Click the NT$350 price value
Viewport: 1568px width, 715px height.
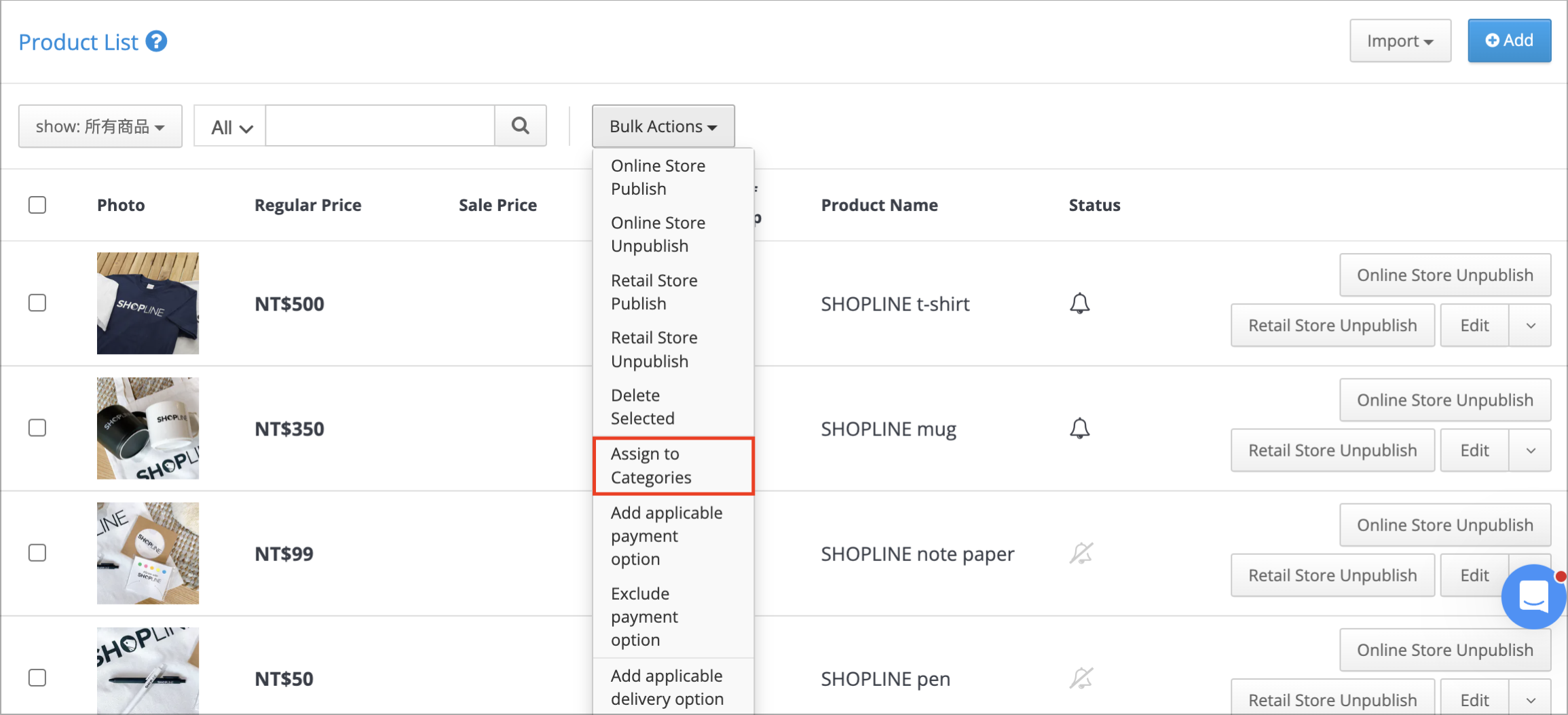coord(289,429)
